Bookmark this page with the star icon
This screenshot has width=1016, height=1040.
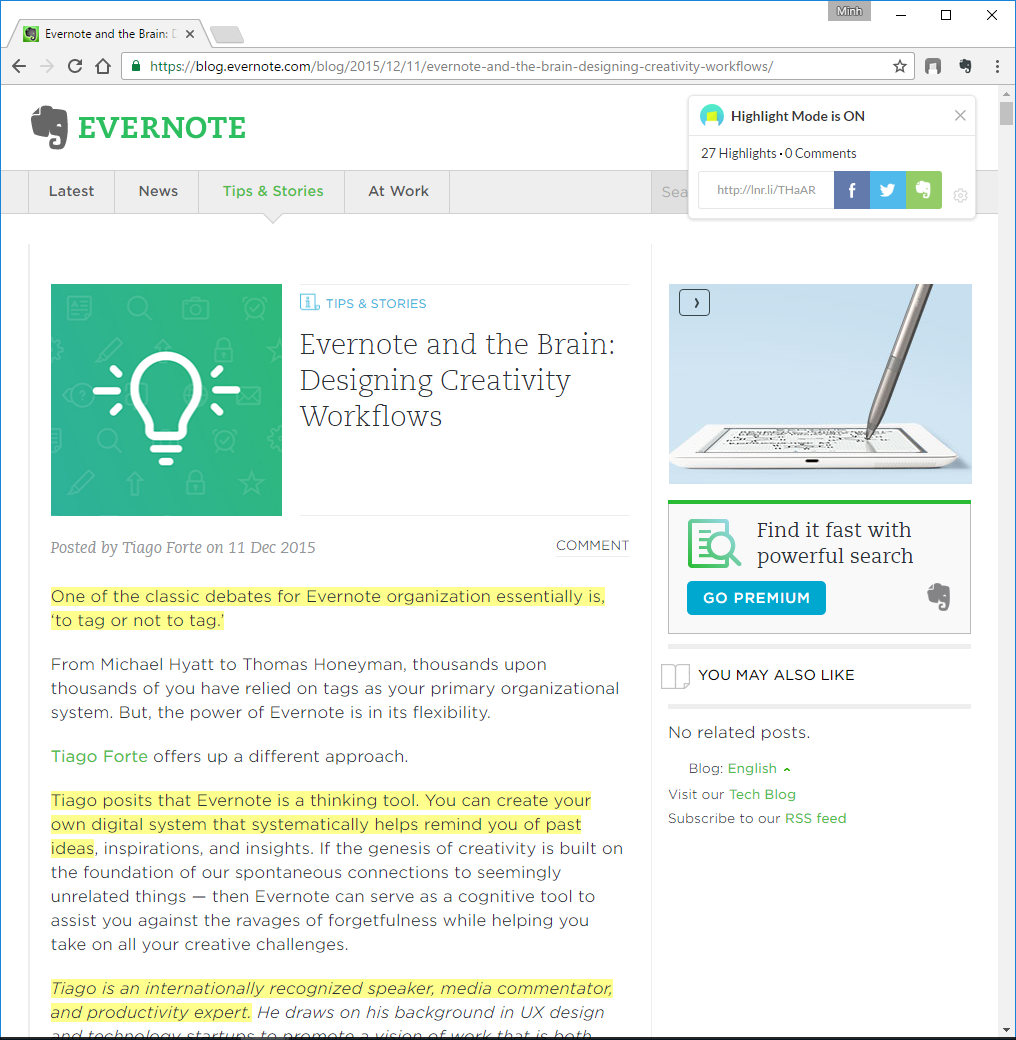click(899, 66)
